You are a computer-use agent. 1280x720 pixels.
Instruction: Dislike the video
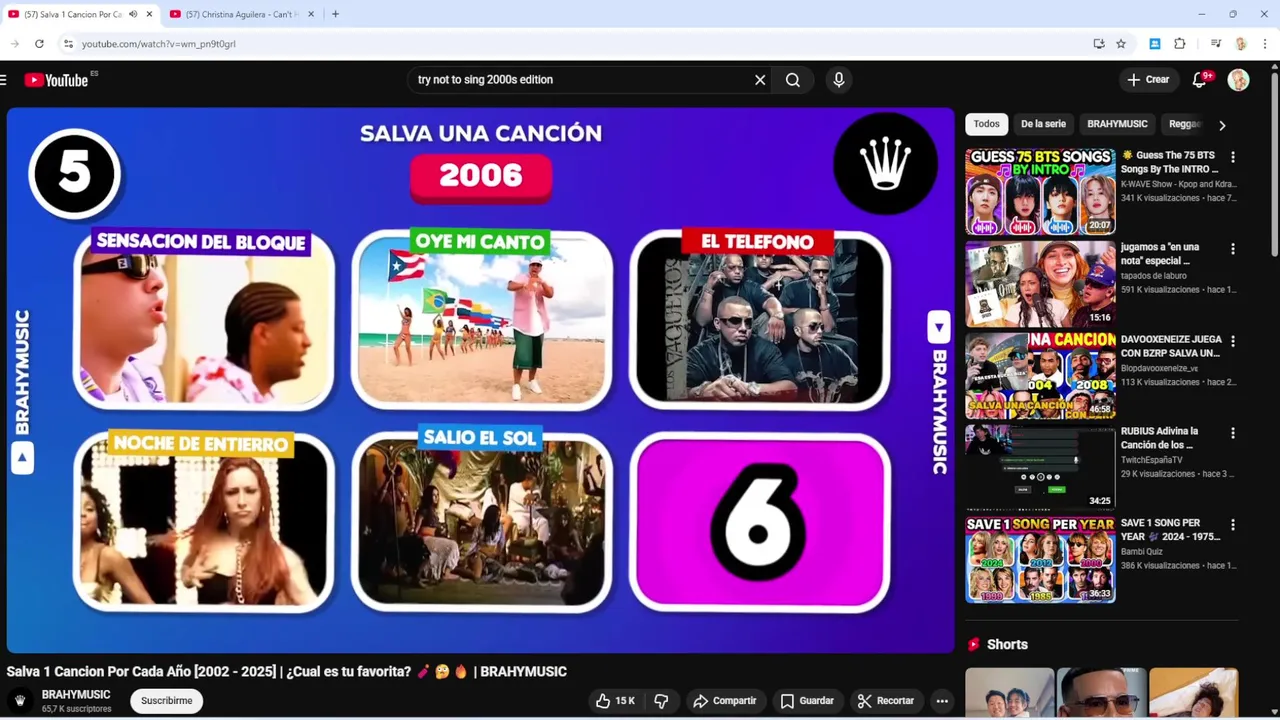point(661,701)
